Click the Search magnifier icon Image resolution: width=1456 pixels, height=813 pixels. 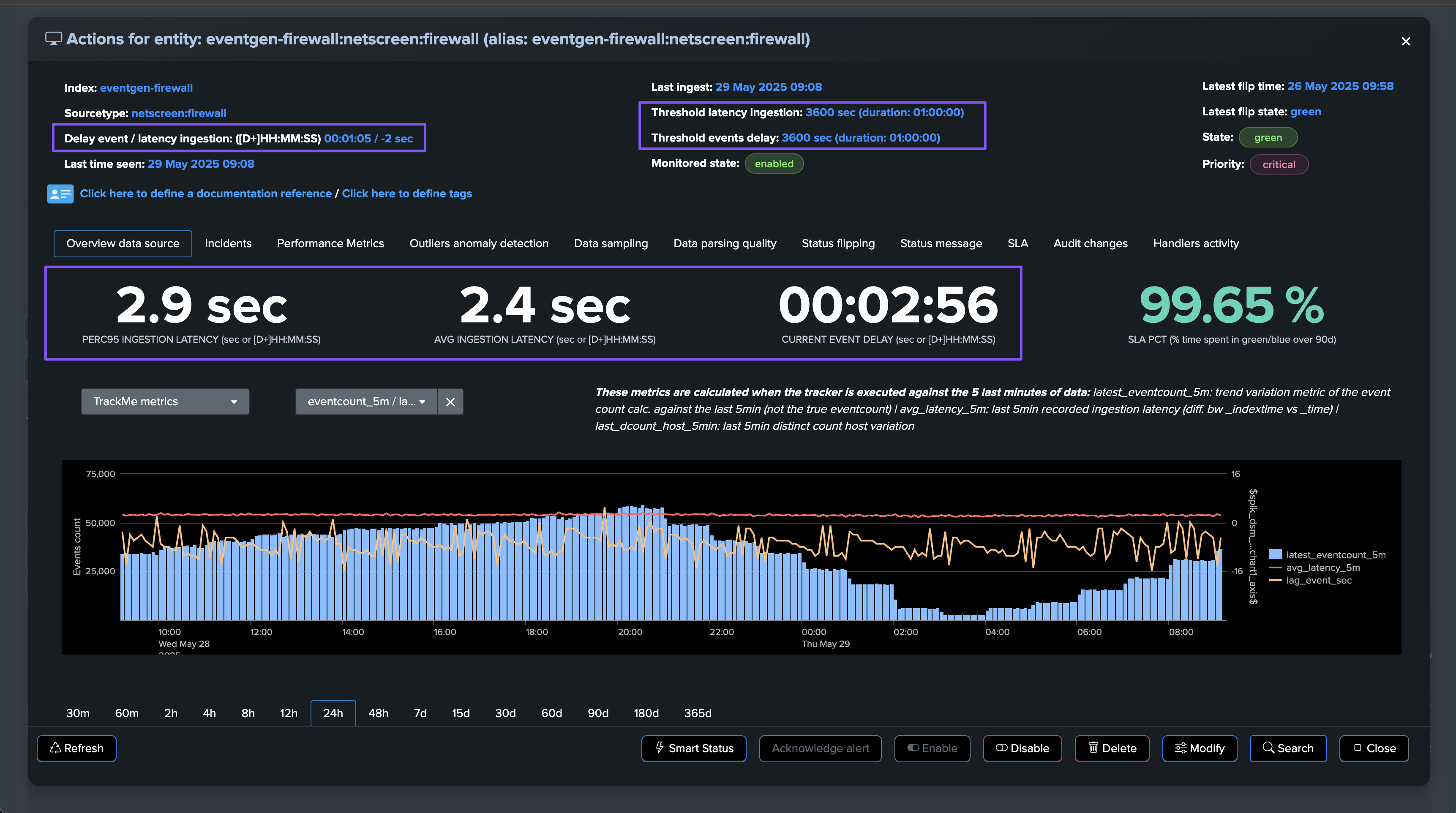point(1268,748)
